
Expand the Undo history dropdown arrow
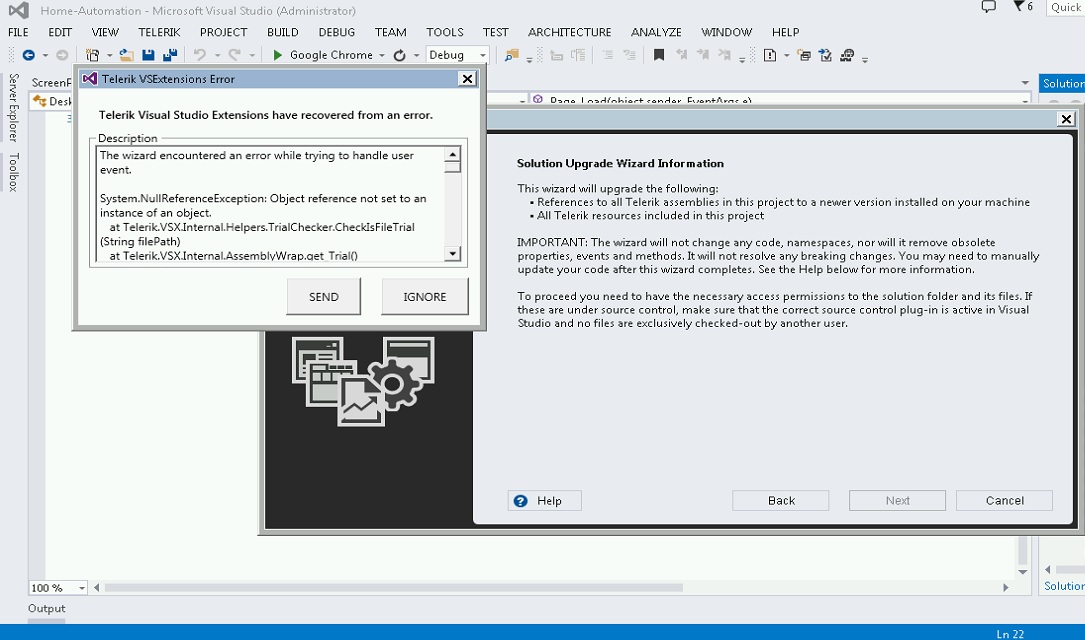[x=217, y=55]
